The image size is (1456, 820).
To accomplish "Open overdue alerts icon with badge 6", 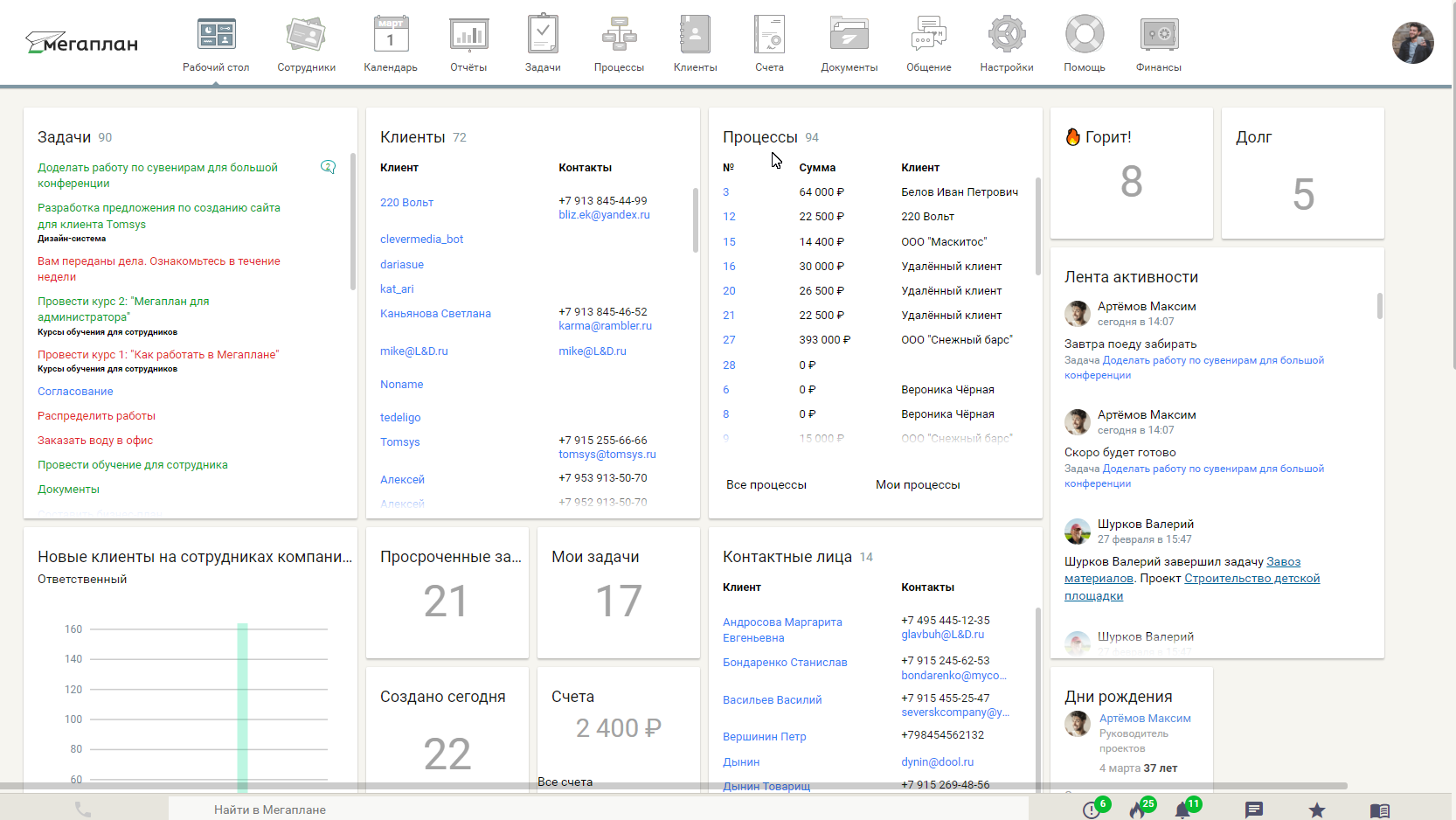I will (1092, 810).
